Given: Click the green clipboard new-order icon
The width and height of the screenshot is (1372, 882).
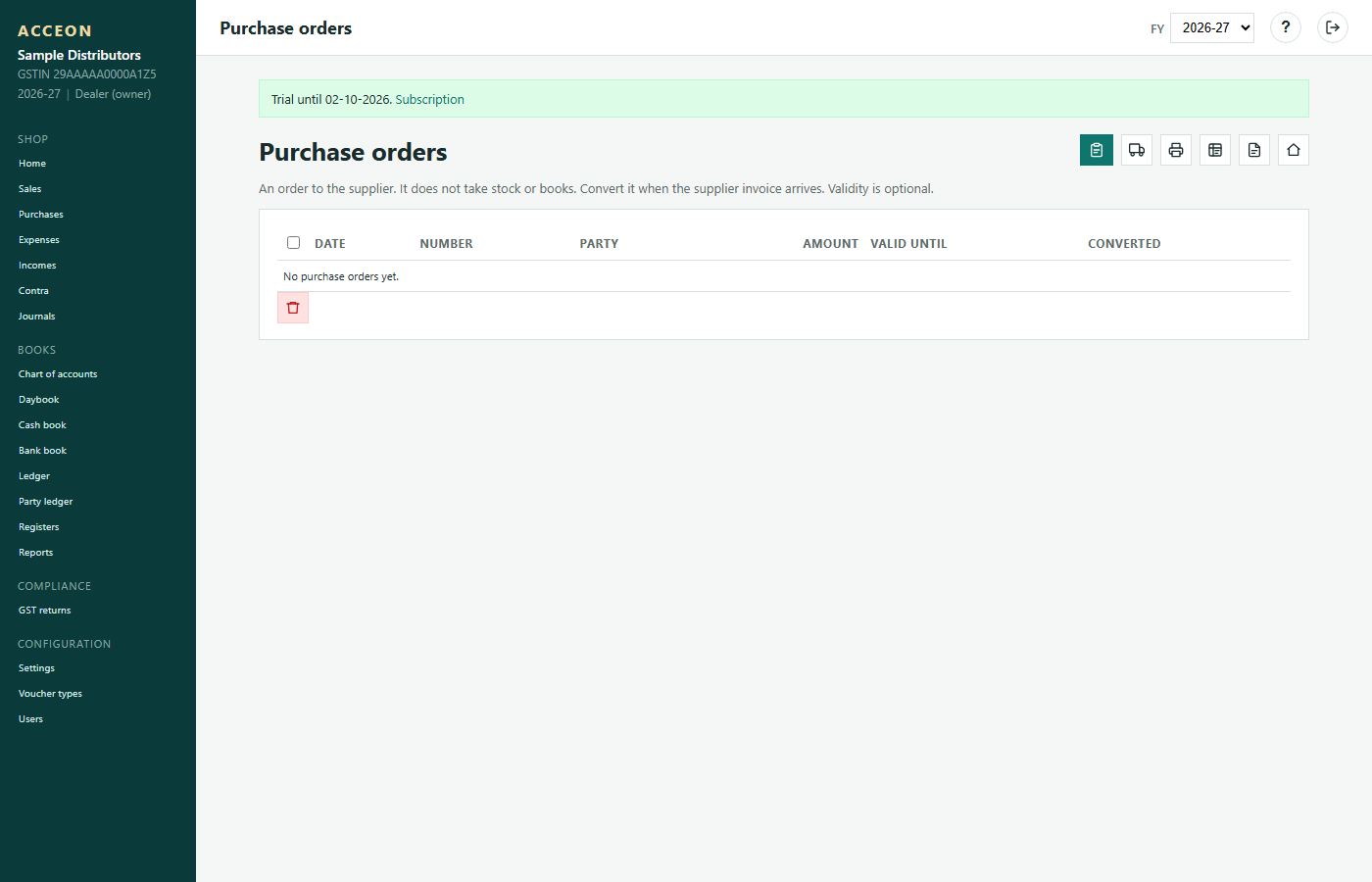Looking at the screenshot, I should (1097, 150).
